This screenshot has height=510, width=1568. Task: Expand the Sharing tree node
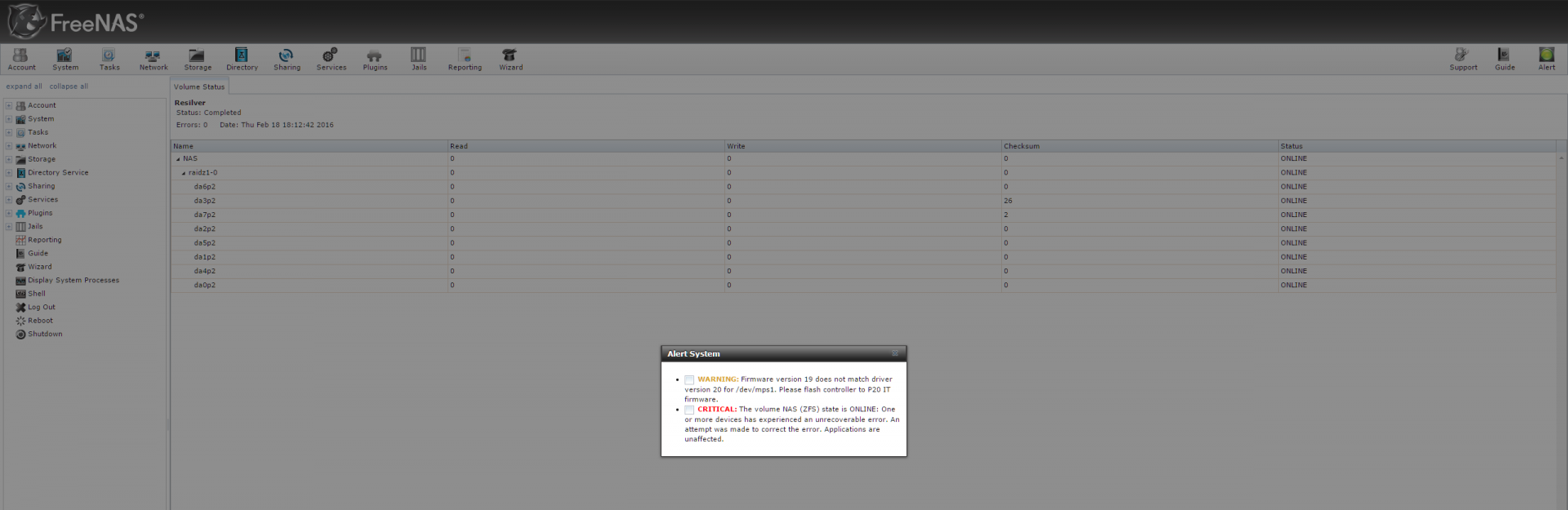pos(9,186)
